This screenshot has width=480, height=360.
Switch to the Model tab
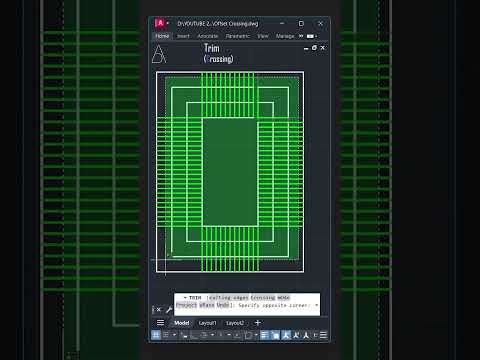pos(182,323)
